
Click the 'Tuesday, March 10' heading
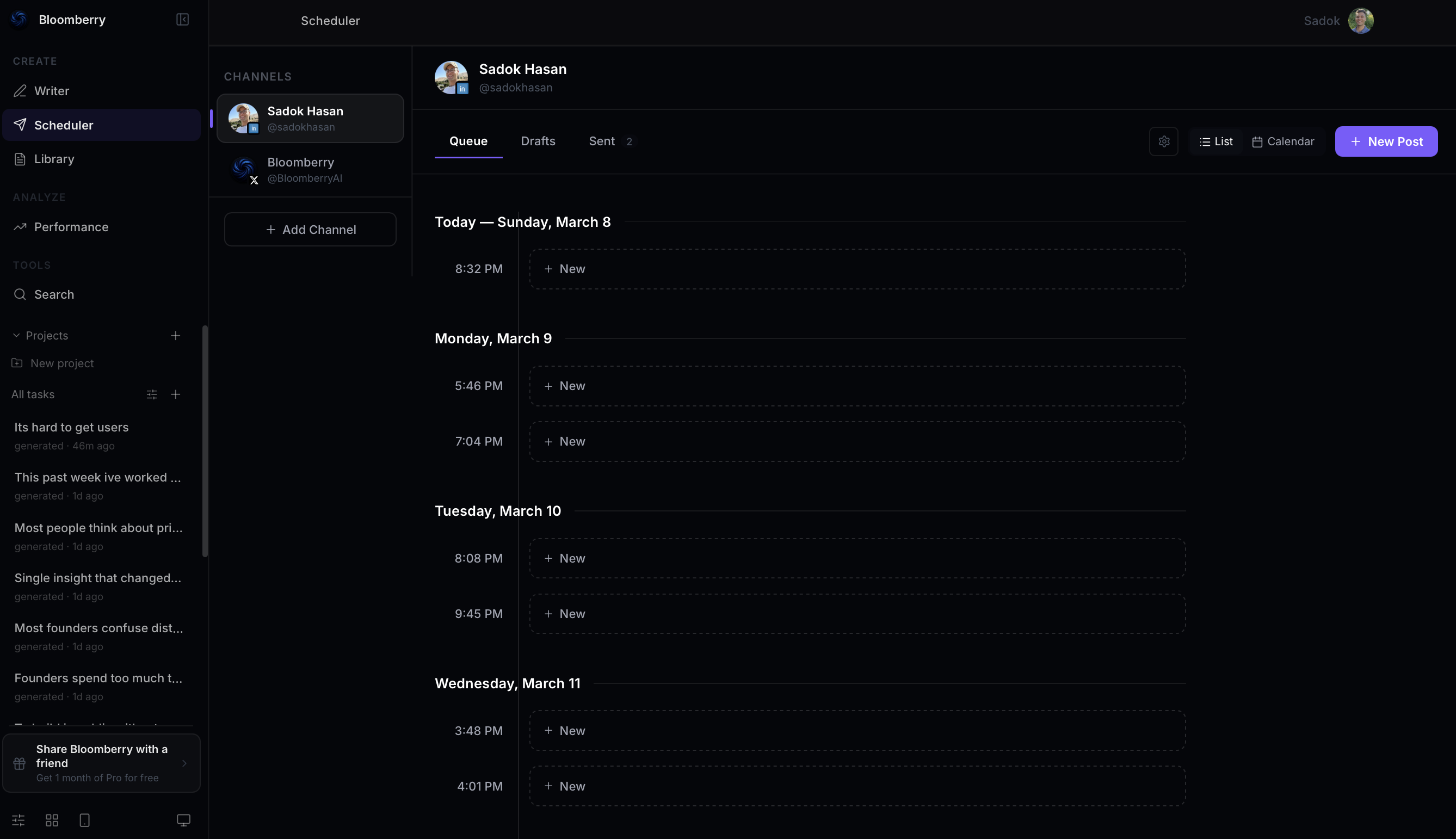498,510
